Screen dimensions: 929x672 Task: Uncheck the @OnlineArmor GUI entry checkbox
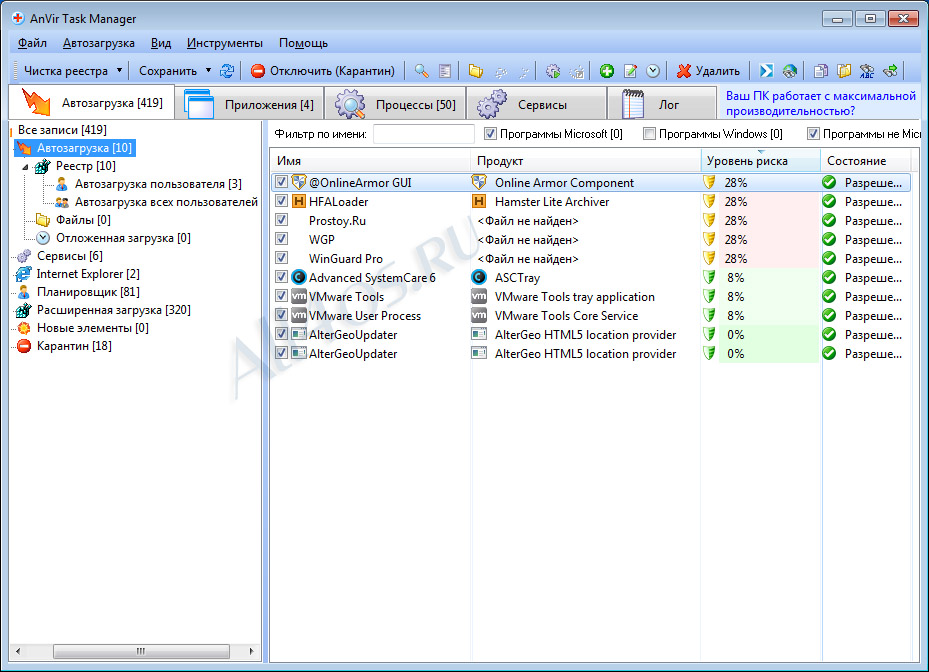(x=281, y=182)
